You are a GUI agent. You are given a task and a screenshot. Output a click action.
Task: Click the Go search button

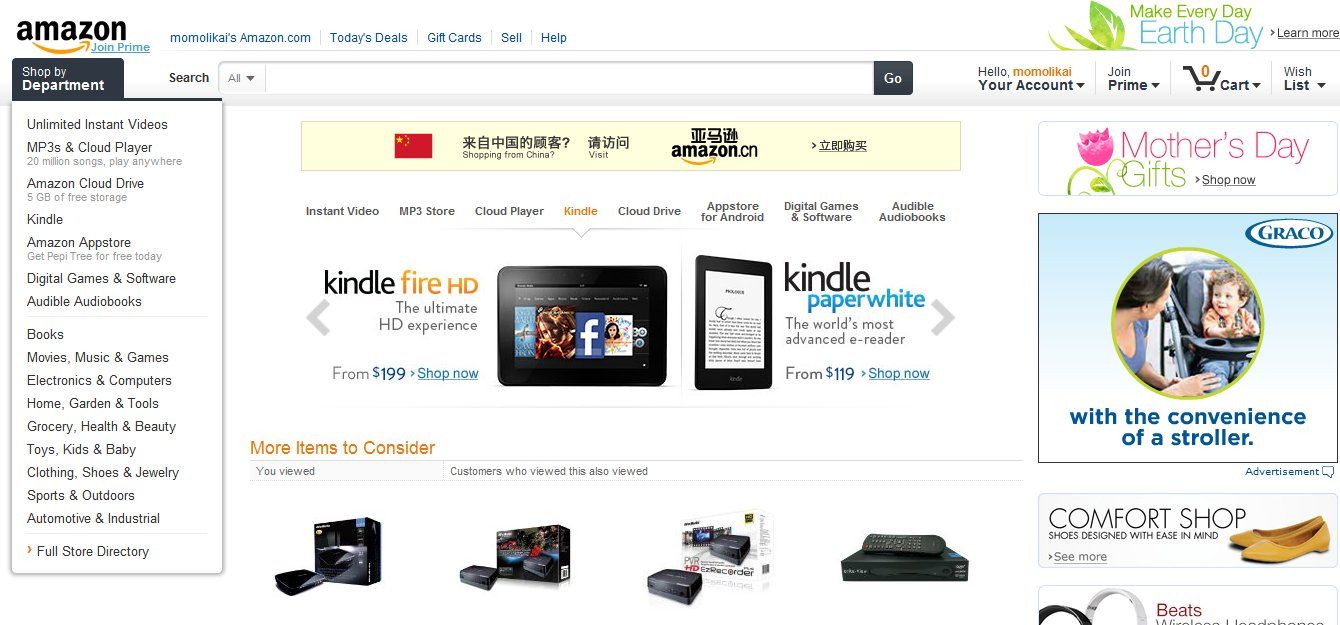893,78
